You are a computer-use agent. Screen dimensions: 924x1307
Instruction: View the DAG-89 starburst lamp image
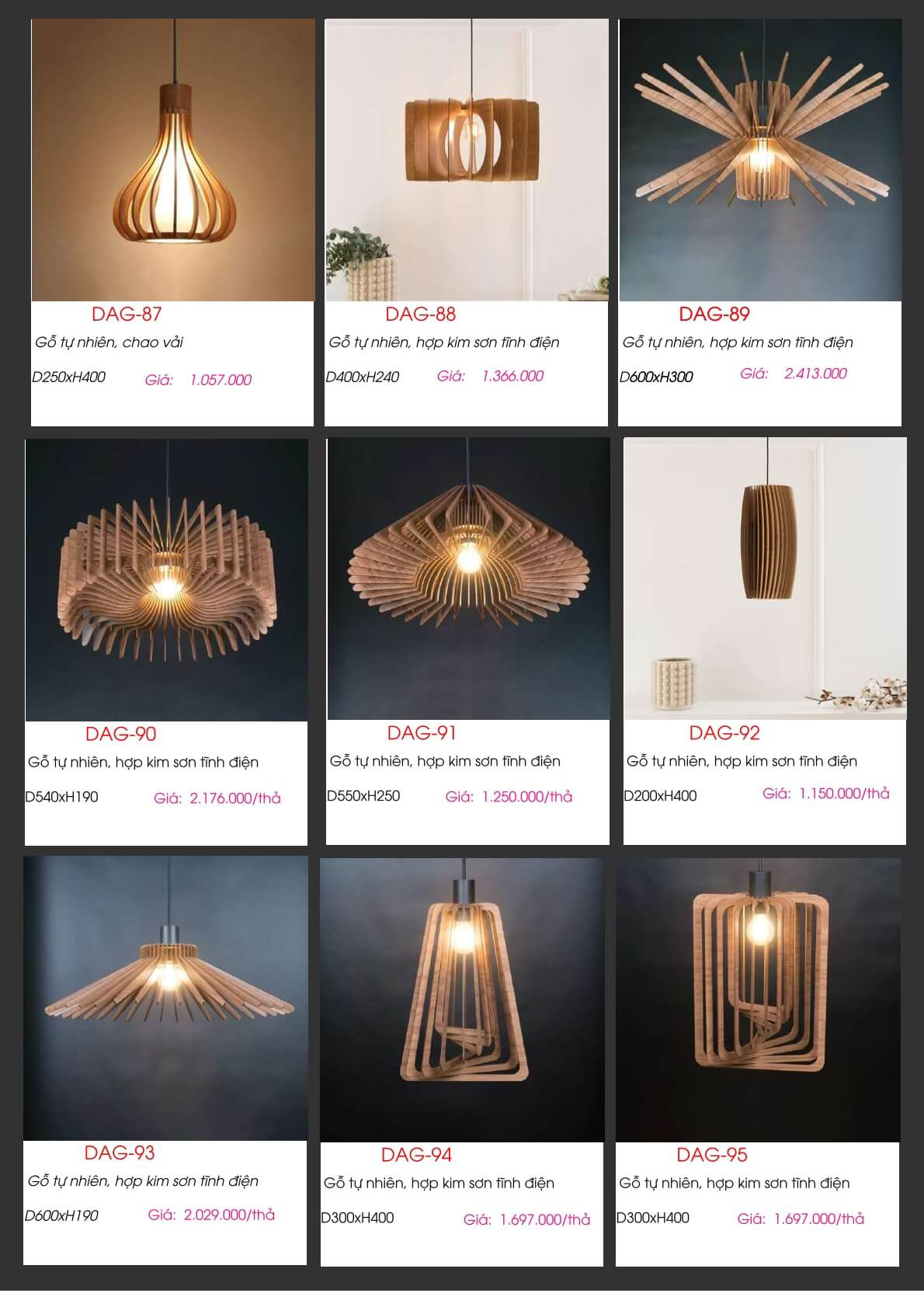pos(760,160)
